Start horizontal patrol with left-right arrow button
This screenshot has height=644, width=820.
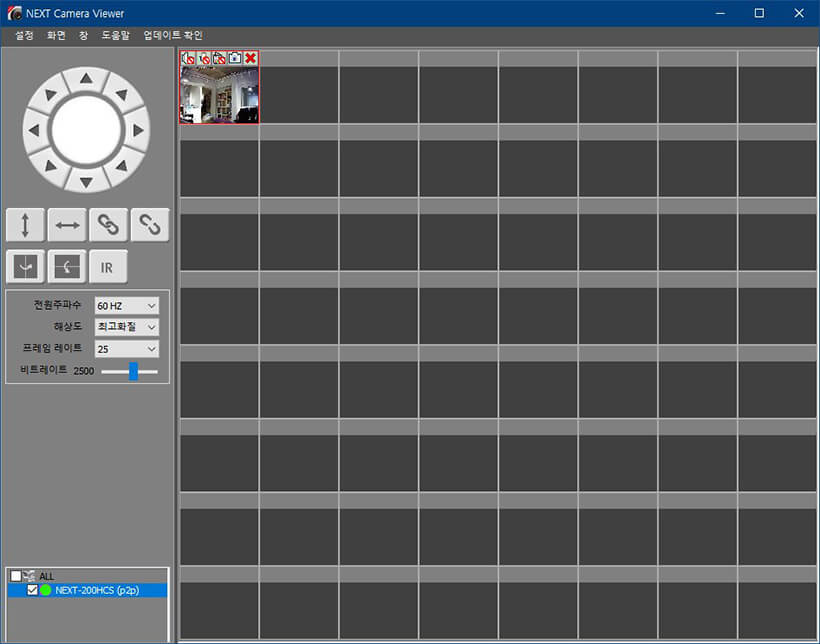(67, 225)
